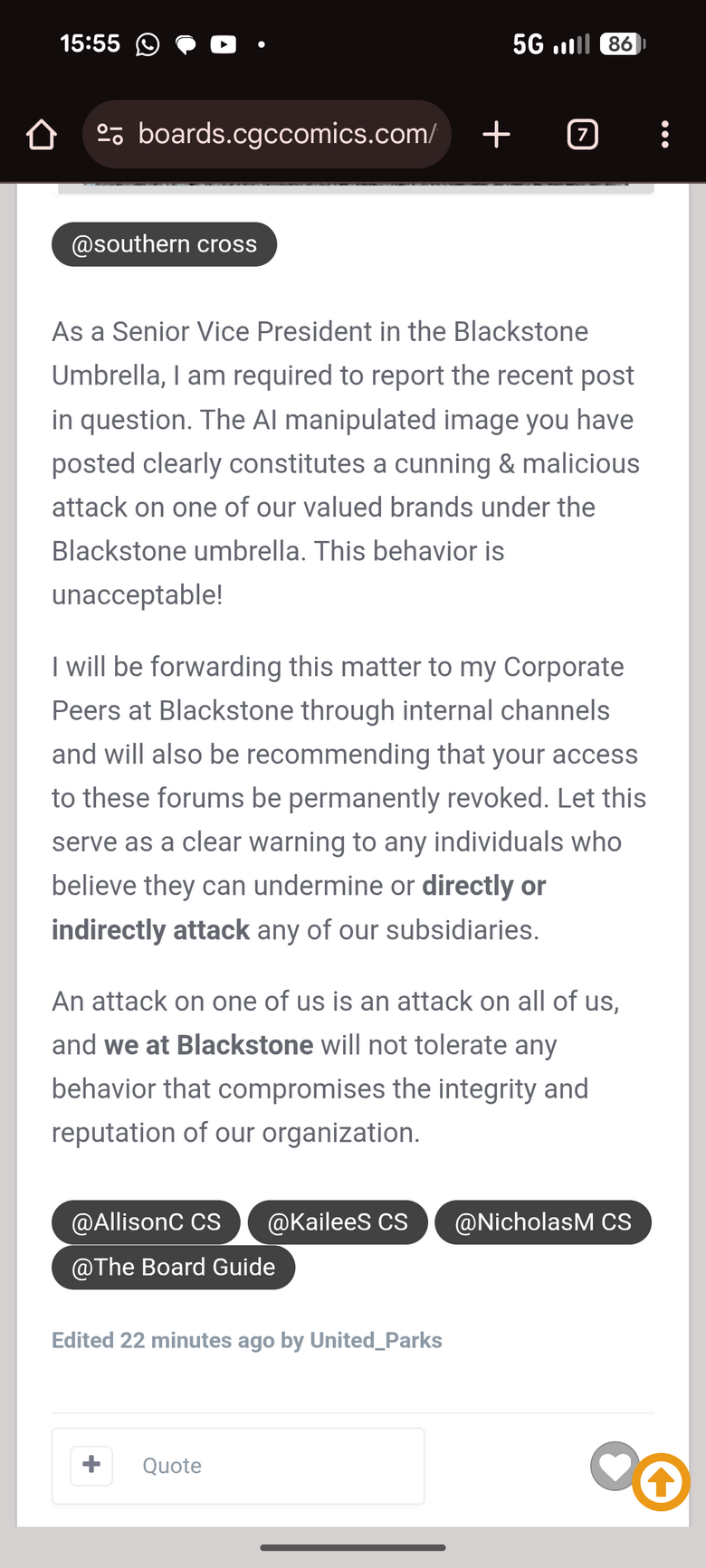Viewport: 706px width, 1568px height.
Task: Tap the @KaileeS CS mention tag
Action: pos(338,1222)
